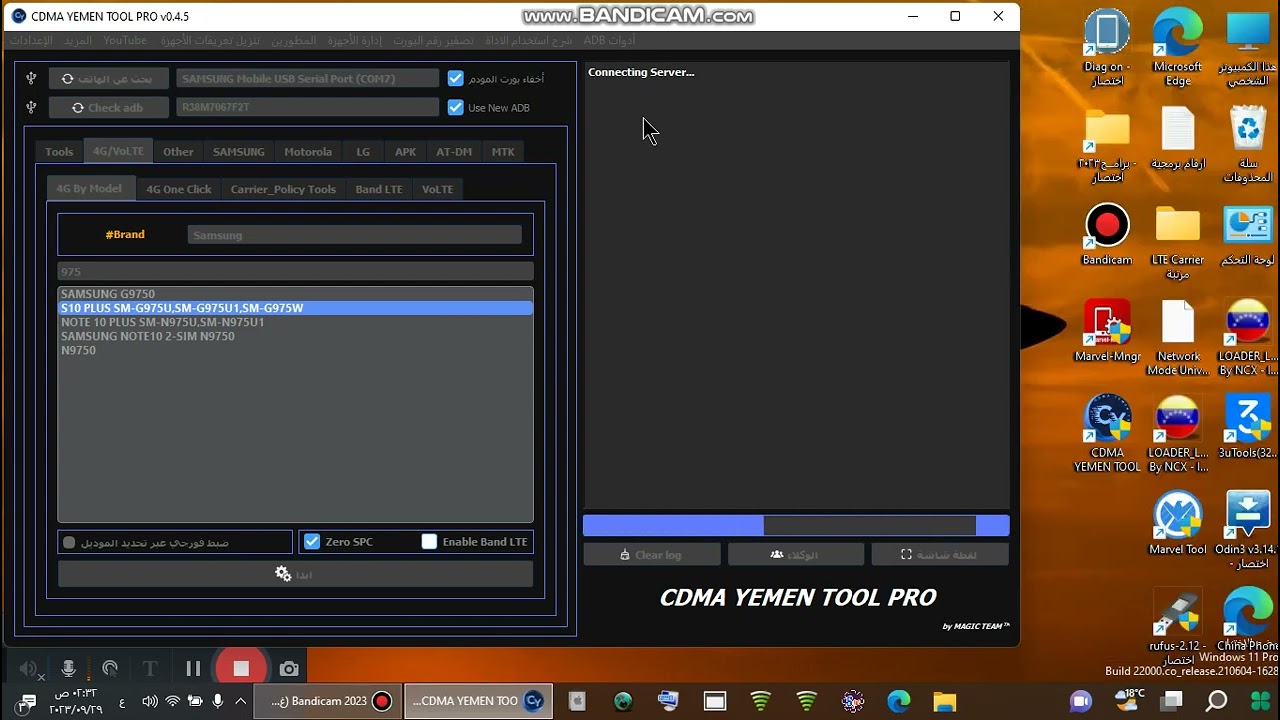The image size is (1280, 720).
Task: Open the Other tab
Action: coord(178,151)
